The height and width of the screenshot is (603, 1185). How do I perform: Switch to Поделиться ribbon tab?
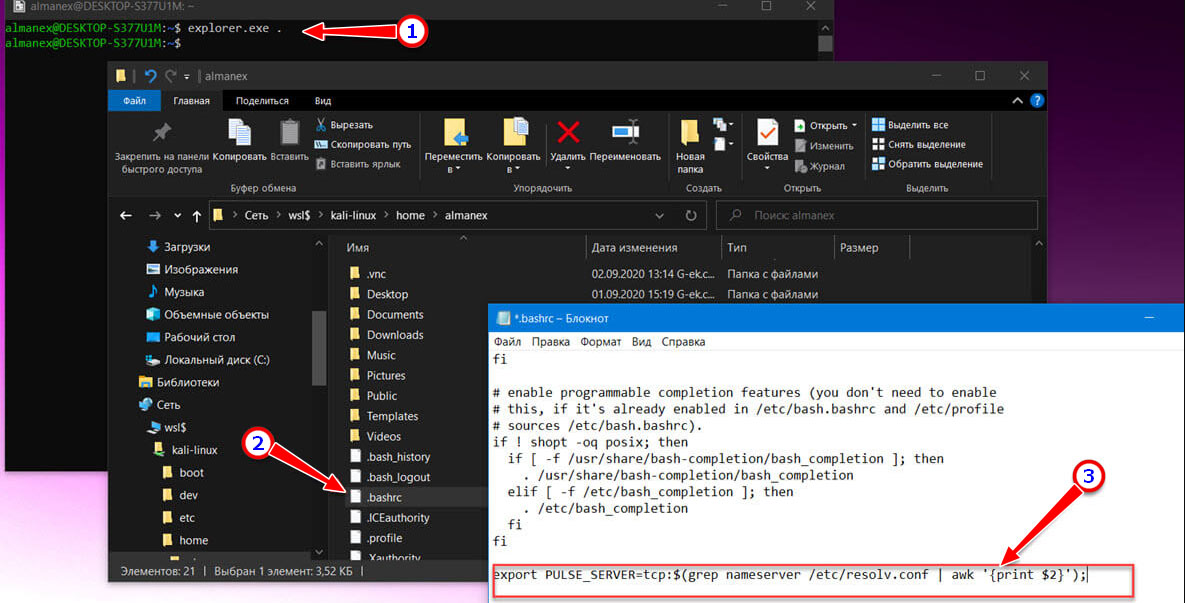click(262, 100)
